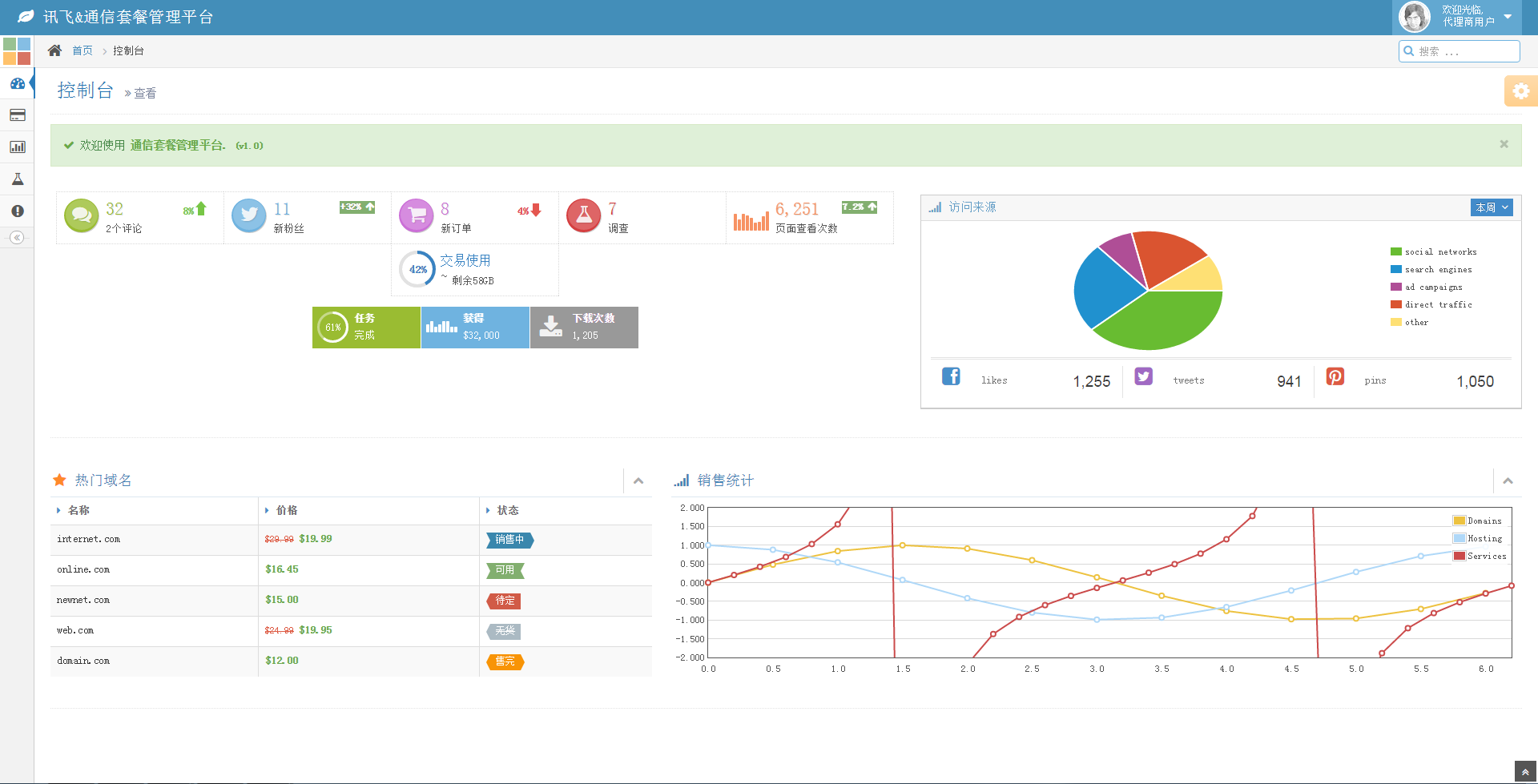Click the 售完 status label
Image resolution: width=1538 pixels, height=784 pixels.
tap(505, 661)
